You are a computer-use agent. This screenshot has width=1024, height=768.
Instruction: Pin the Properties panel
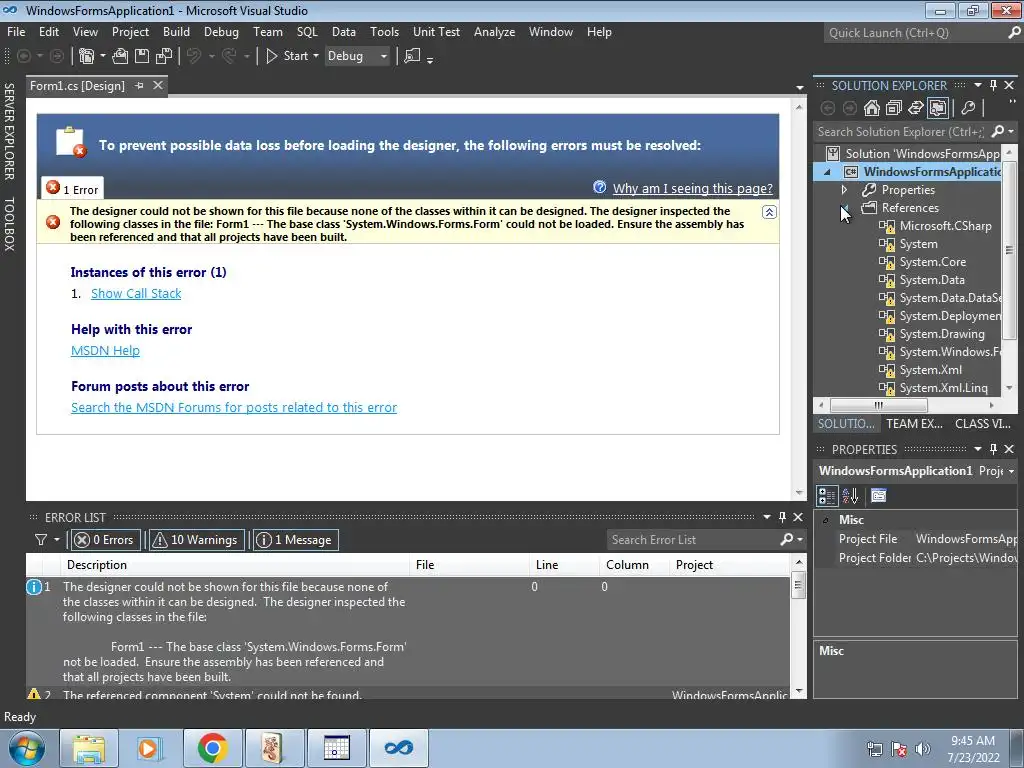click(993, 449)
